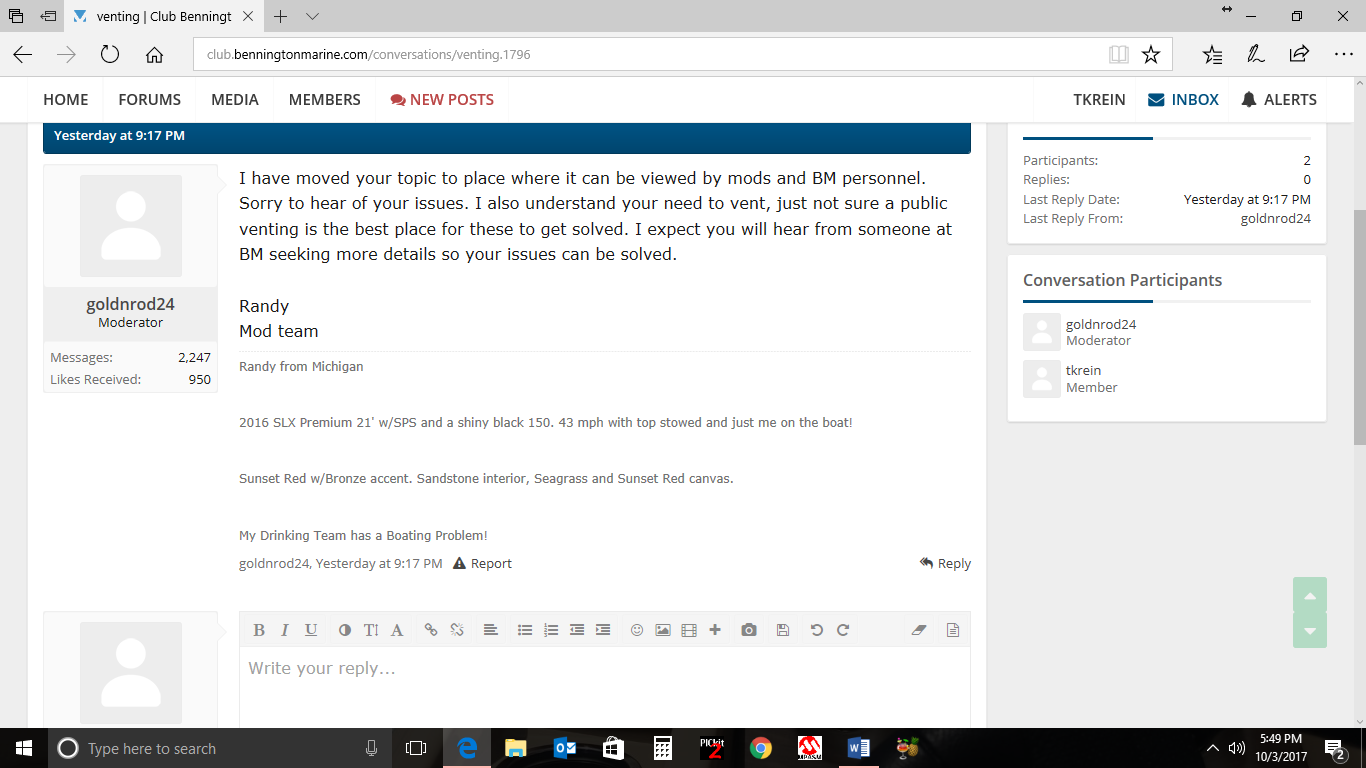This screenshot has width=1366, height=768.
Task: Save draft with the floppy disk icon
Action: click(x=783, y=630)
